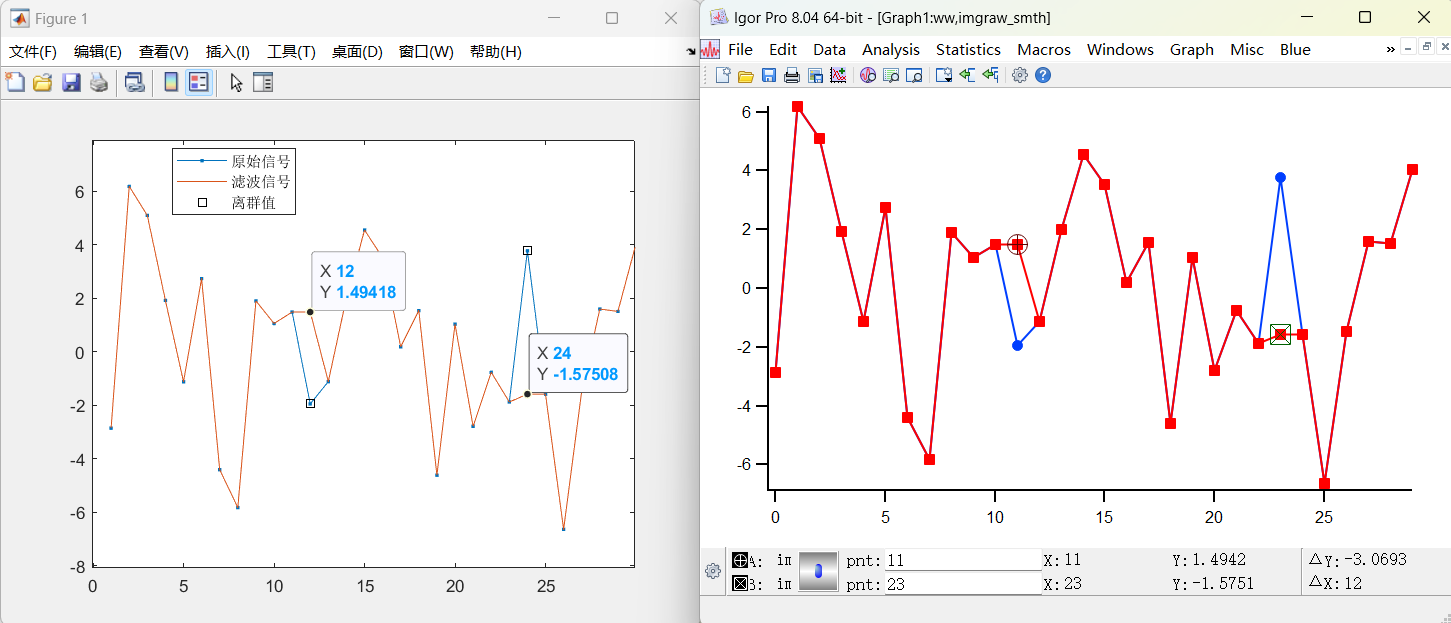Click the second green arrow icon in the Igor toolbar
1451x623 pixels.
990,75
